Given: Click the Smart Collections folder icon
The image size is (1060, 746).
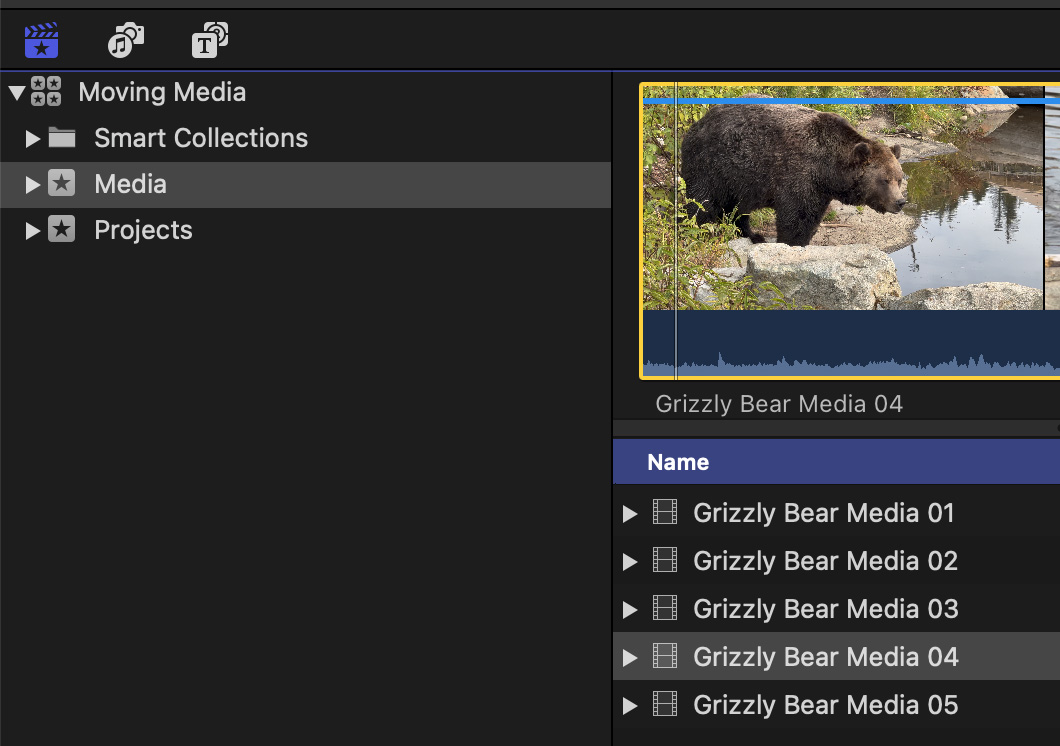Looking at the screenshot, I should pyautogui.click(x=62, y=138).
